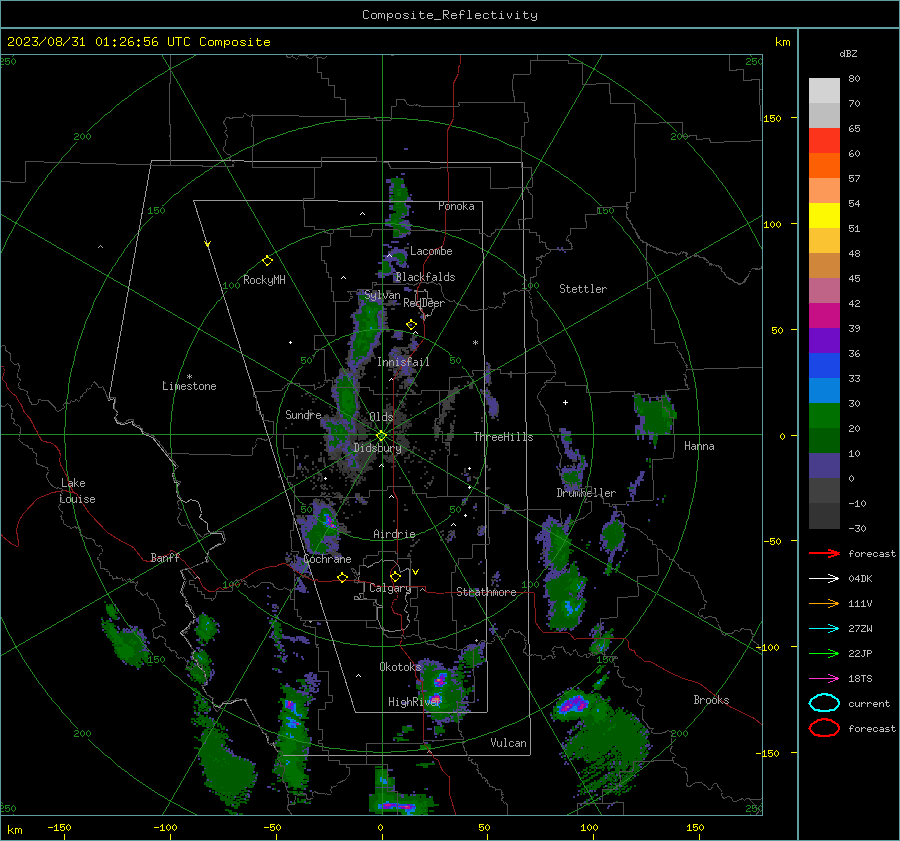Click the yellow radar-site diamond near Didsbury

tap(381, 436)
